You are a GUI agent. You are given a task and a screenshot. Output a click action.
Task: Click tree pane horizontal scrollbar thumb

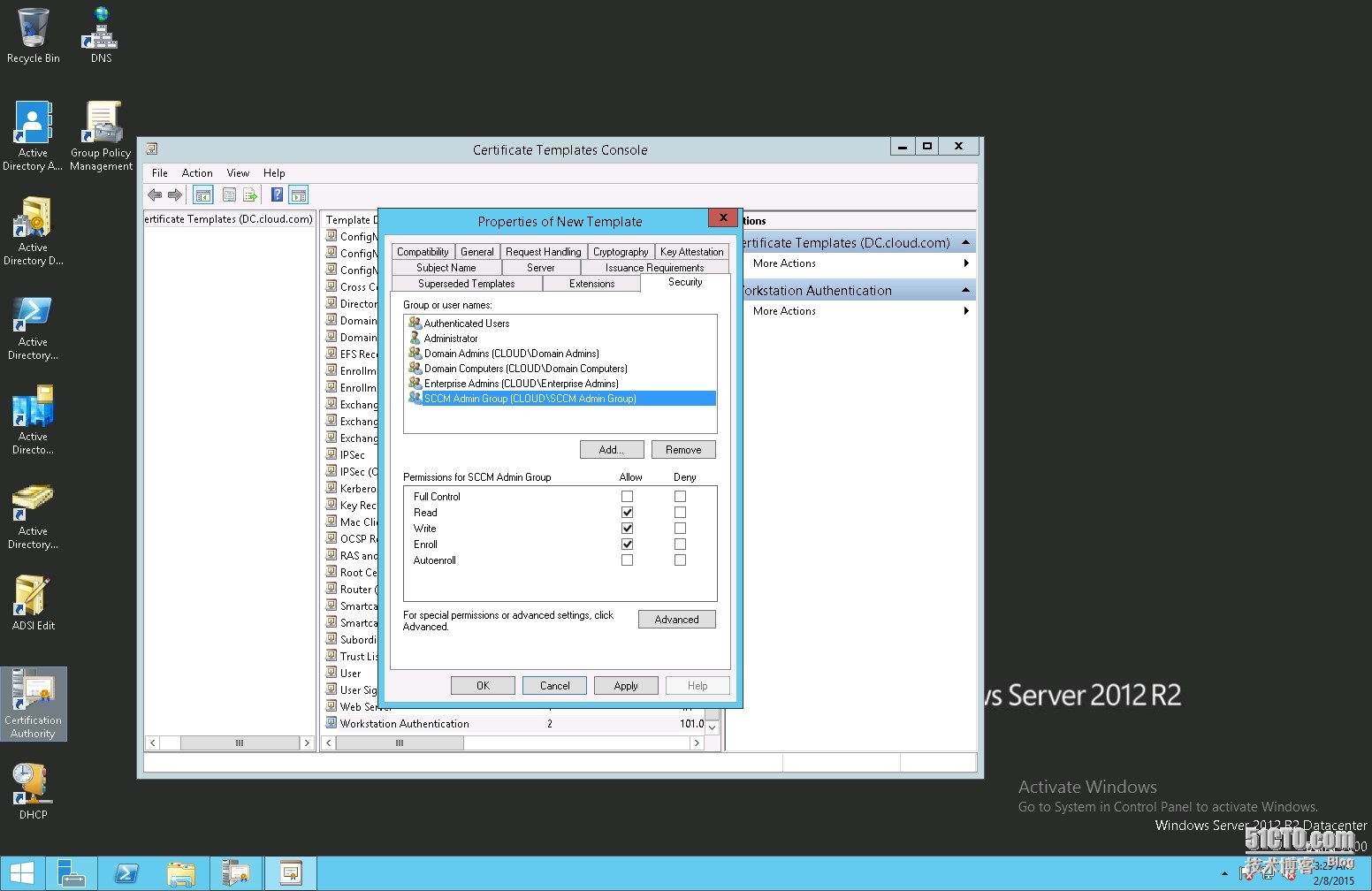pos(240,743)
